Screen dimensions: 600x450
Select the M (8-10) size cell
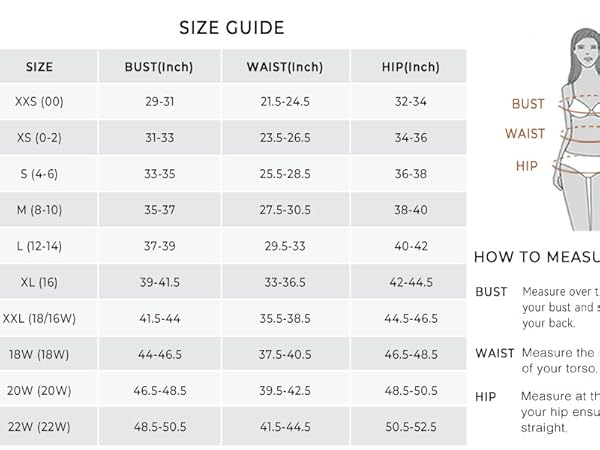(39, 210)
